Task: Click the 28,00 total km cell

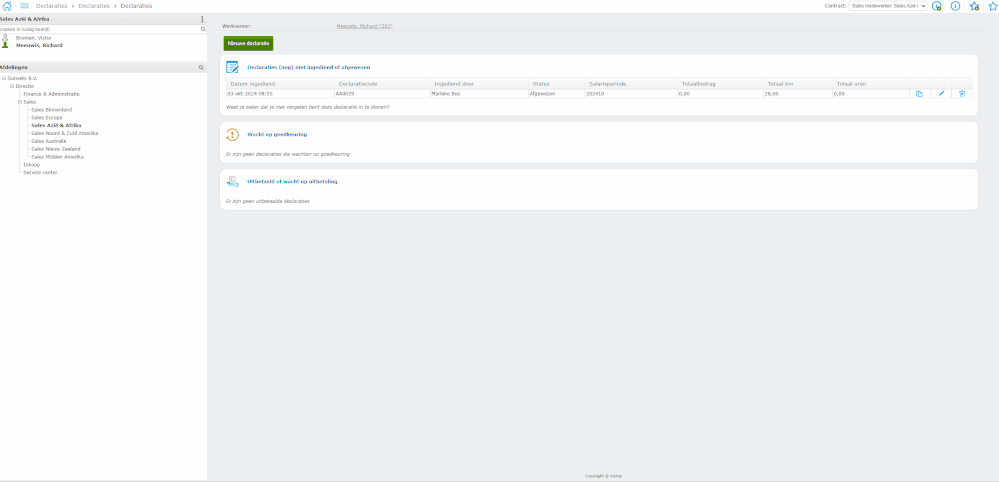Action: point(797,94)
